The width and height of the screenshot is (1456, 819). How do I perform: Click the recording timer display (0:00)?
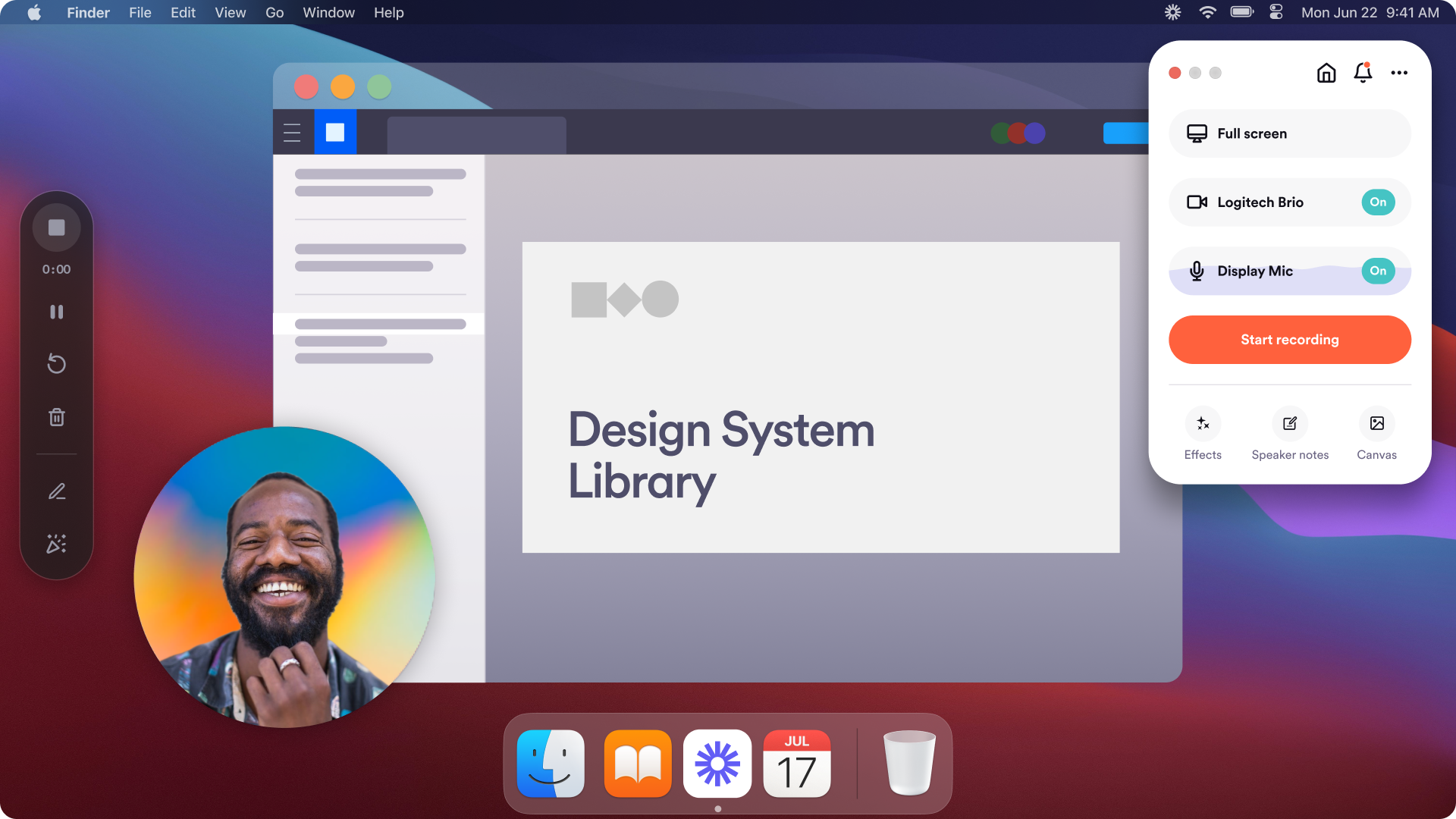(x=57, y=268)
